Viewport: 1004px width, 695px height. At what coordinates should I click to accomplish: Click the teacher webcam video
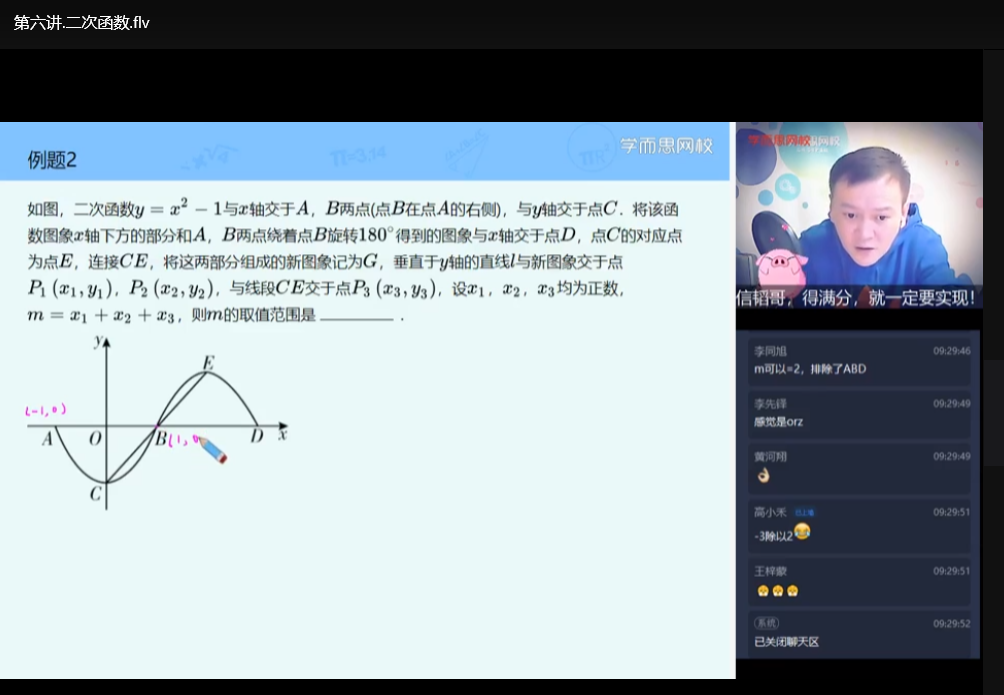859,215
